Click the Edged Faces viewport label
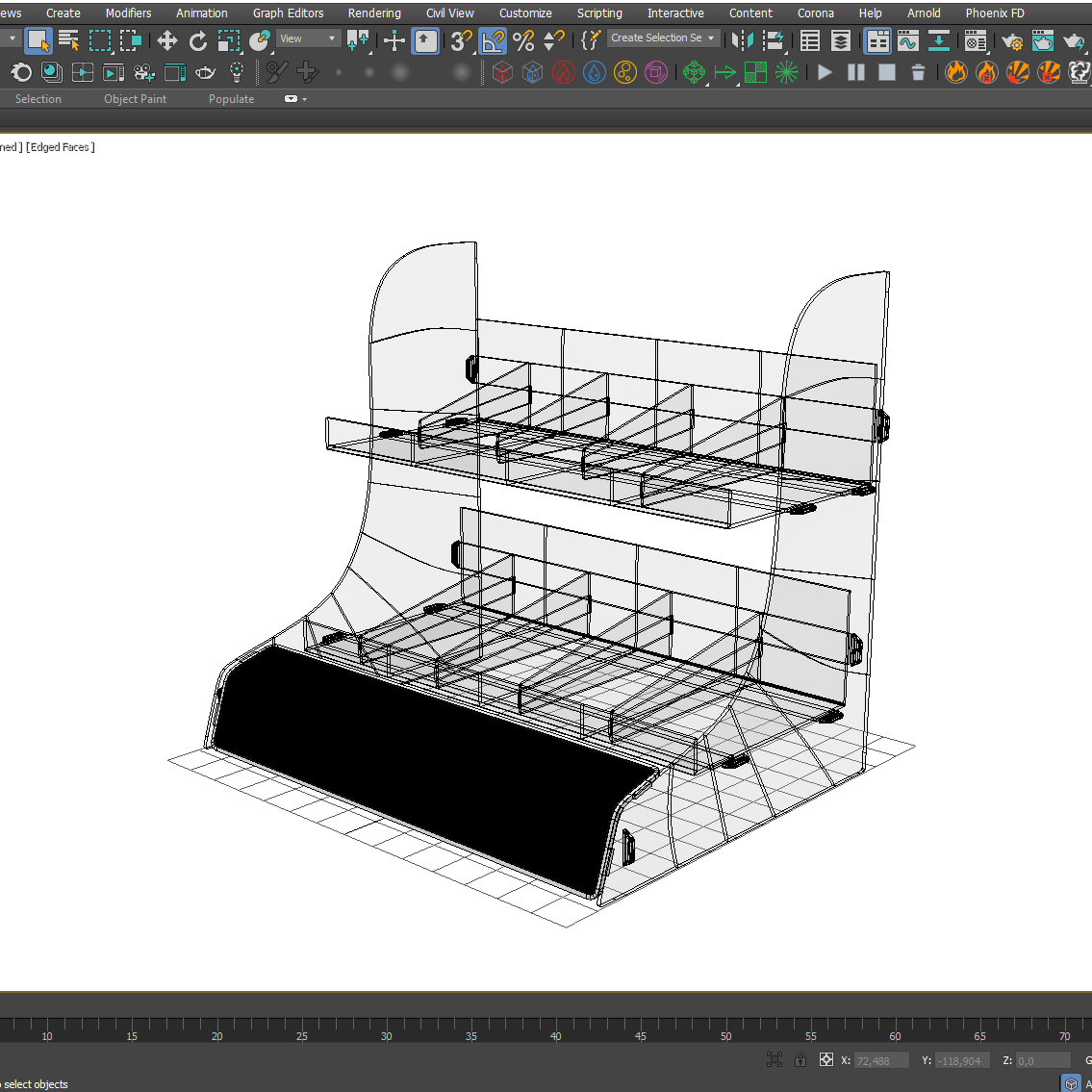 pos(62,147)
